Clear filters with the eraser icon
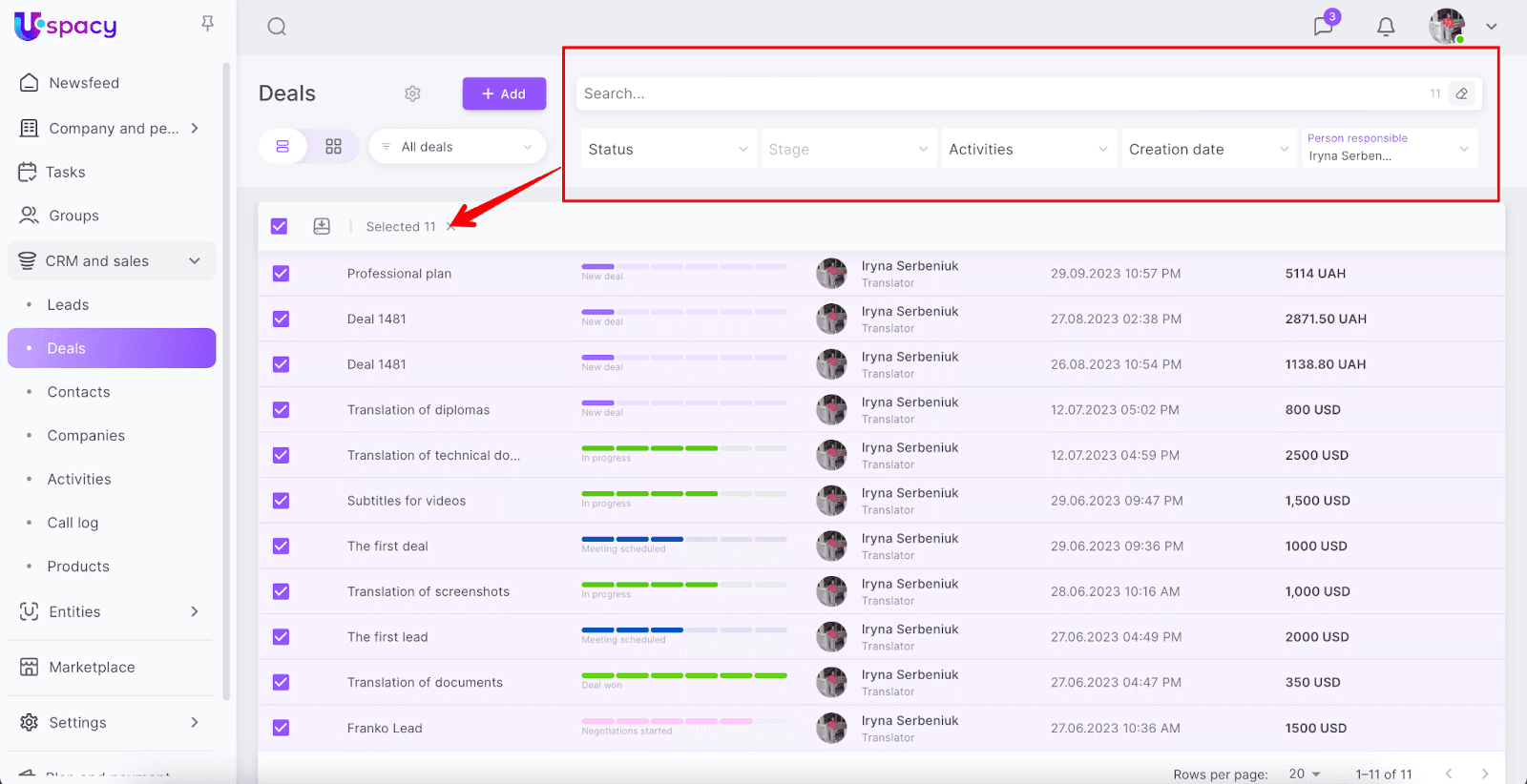Viewport: 1527px width, 784px height. click(x=1461, y=93)
